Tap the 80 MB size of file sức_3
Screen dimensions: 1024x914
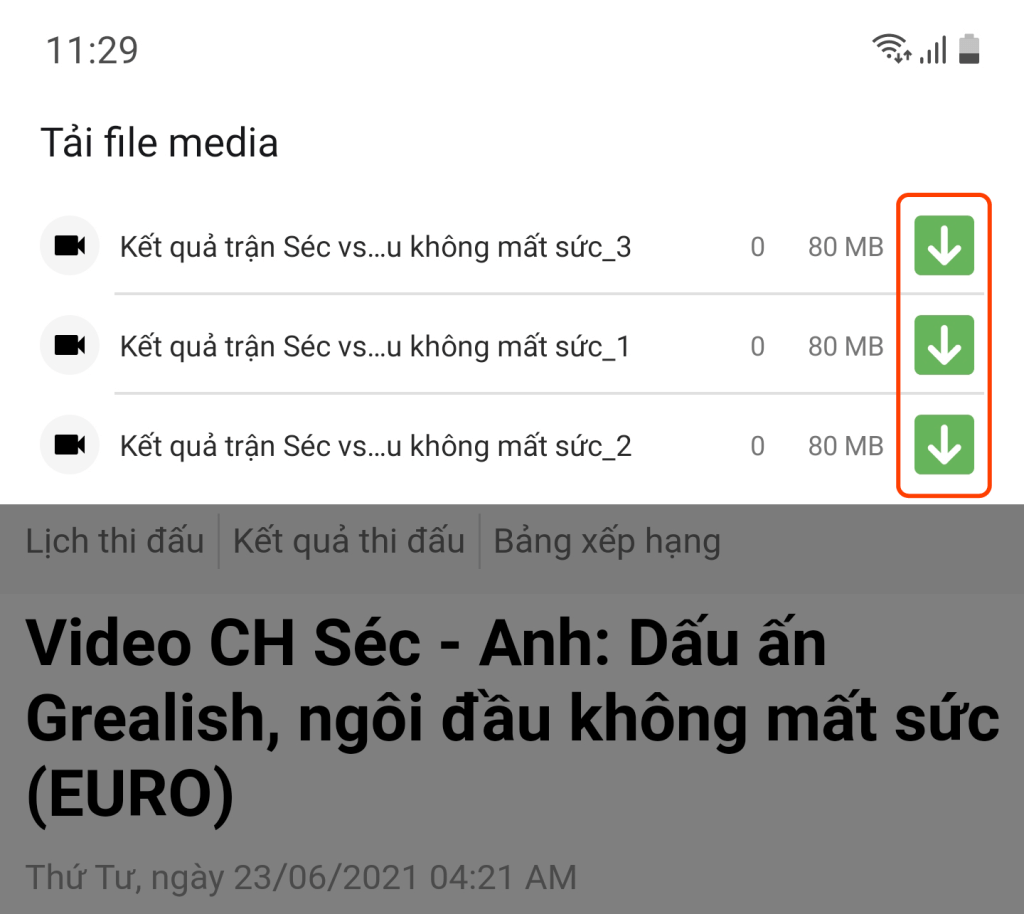click(x=846, y=247)
